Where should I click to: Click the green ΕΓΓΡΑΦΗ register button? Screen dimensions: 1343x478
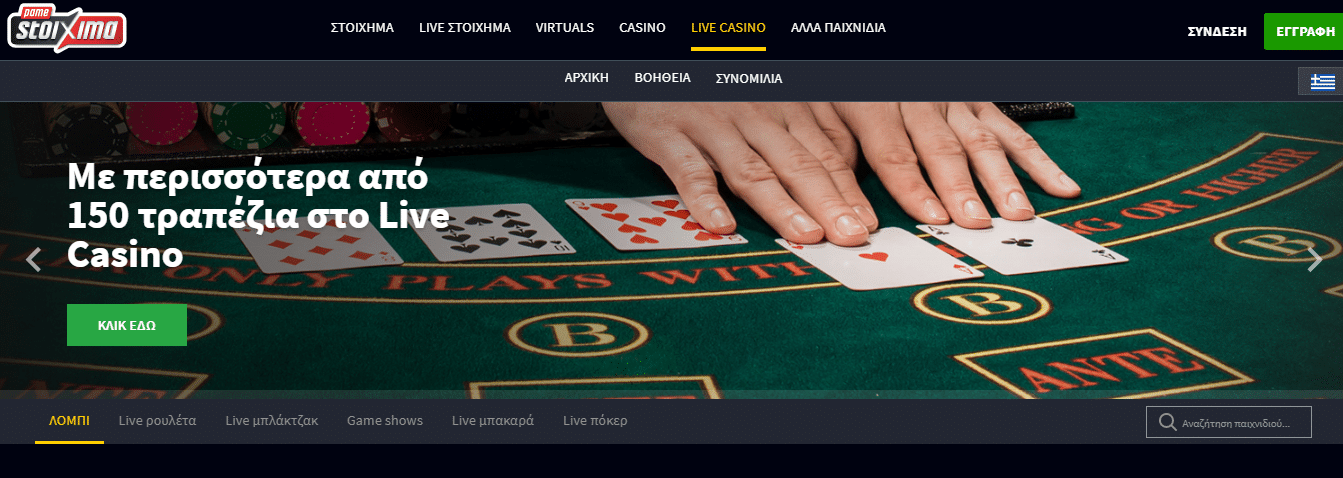pyautogui.click(x=1303, y=32)
